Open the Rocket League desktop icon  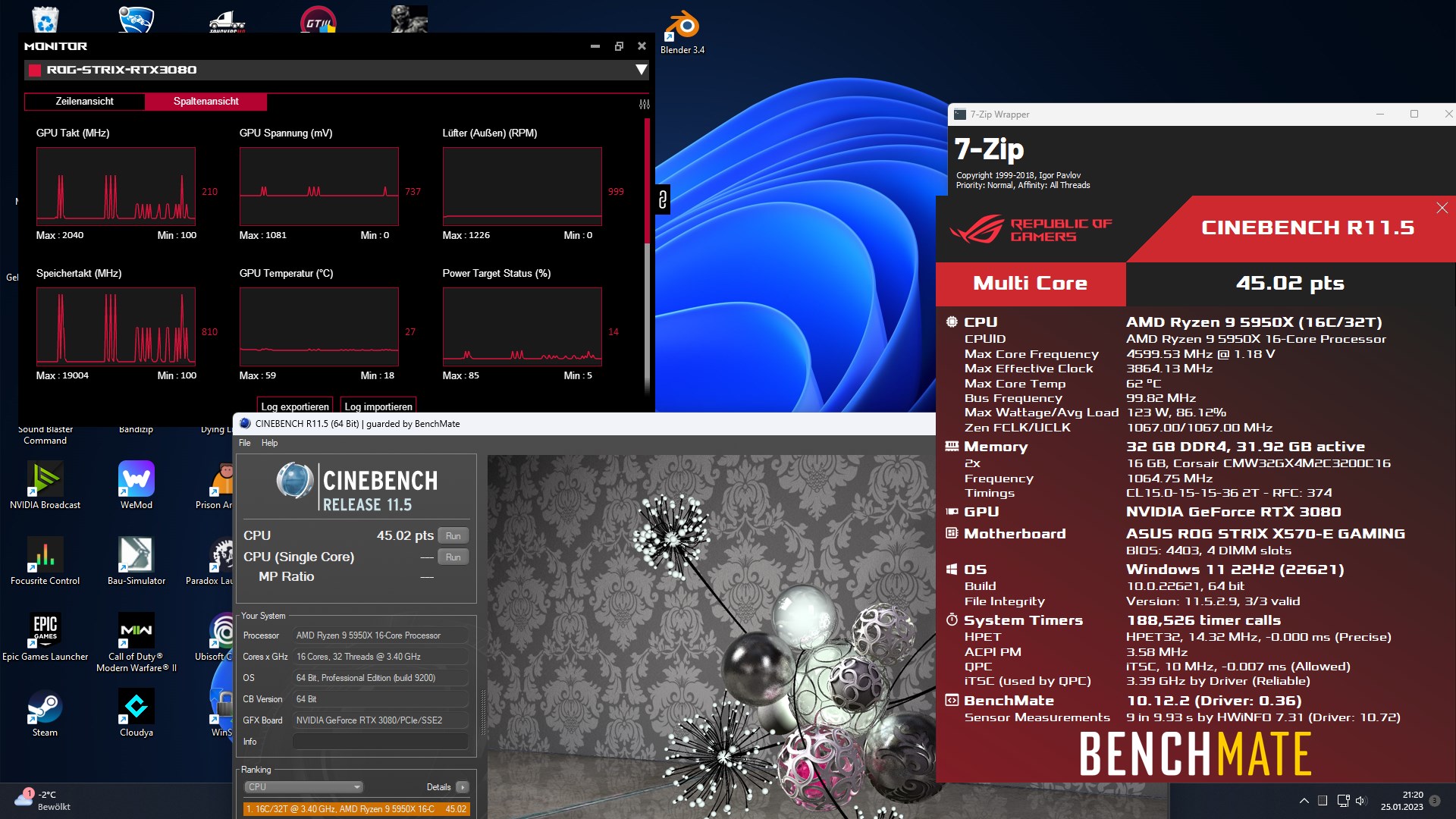136,18
